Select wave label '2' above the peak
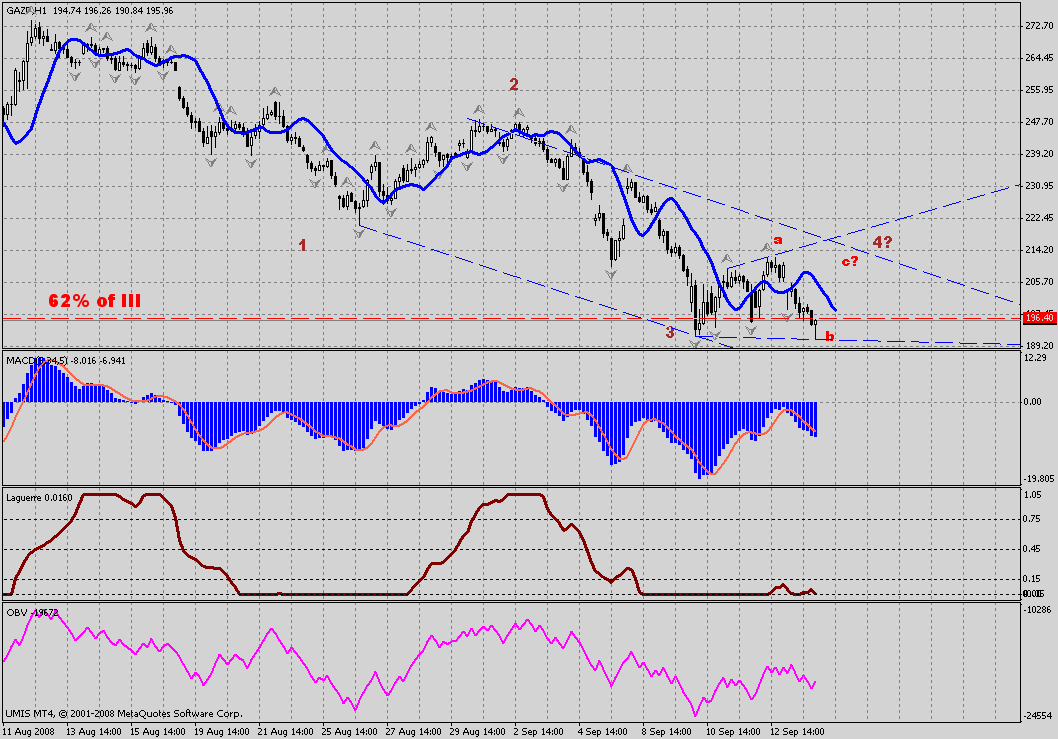Screen dimensions: 1058x739 pyautogui.click(x=513, y=84)
